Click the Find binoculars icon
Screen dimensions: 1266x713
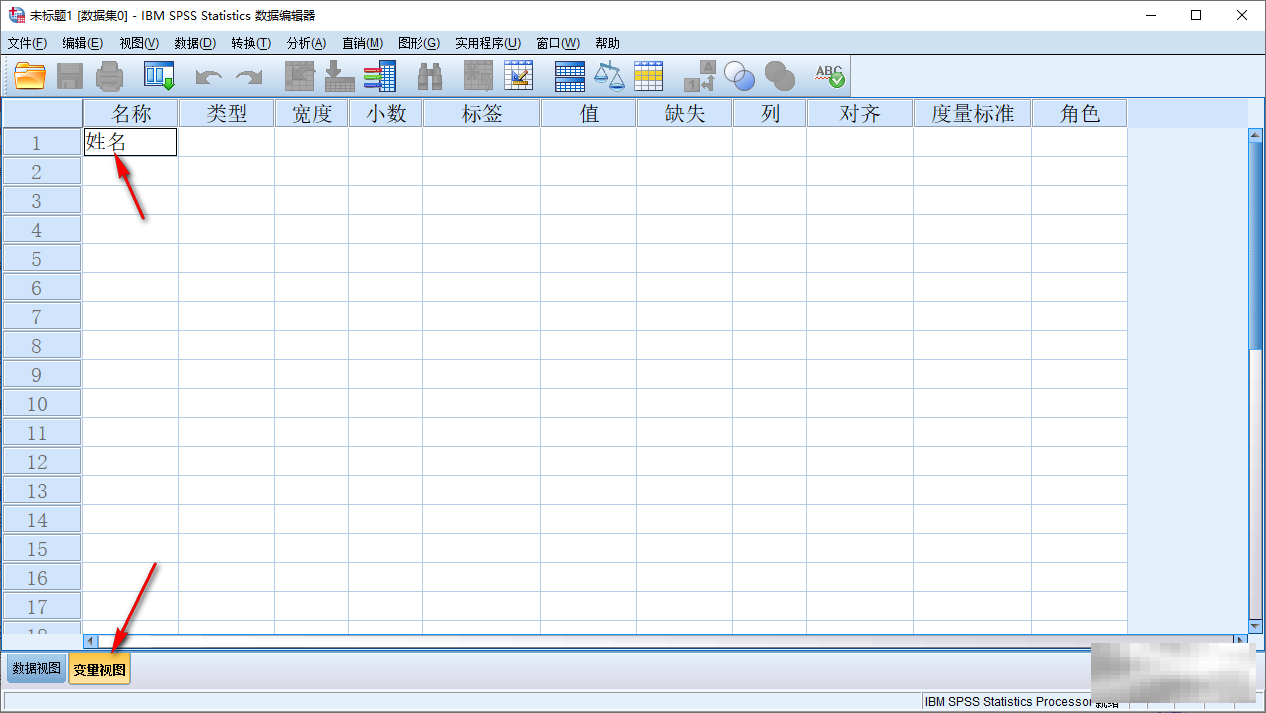[430, 76]
